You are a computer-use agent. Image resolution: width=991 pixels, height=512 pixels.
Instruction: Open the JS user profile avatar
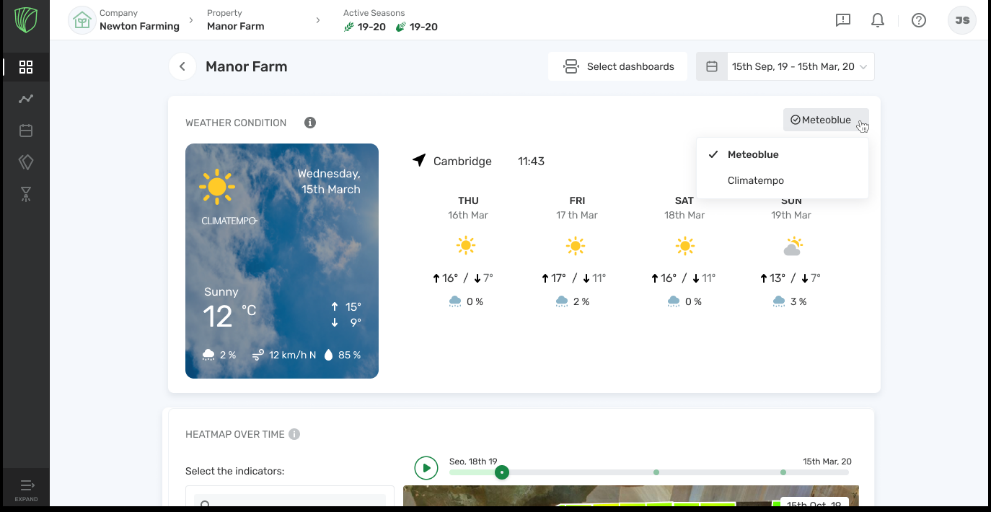click(961, 20)
